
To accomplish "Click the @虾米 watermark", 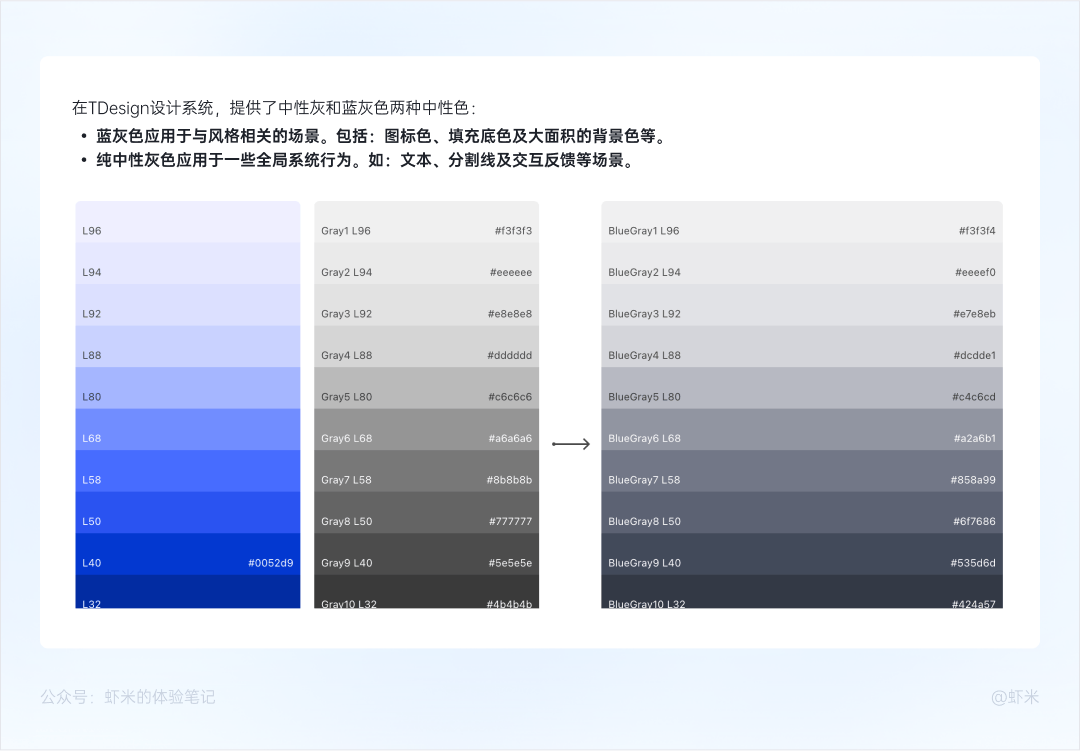I will pos(1015,697).
